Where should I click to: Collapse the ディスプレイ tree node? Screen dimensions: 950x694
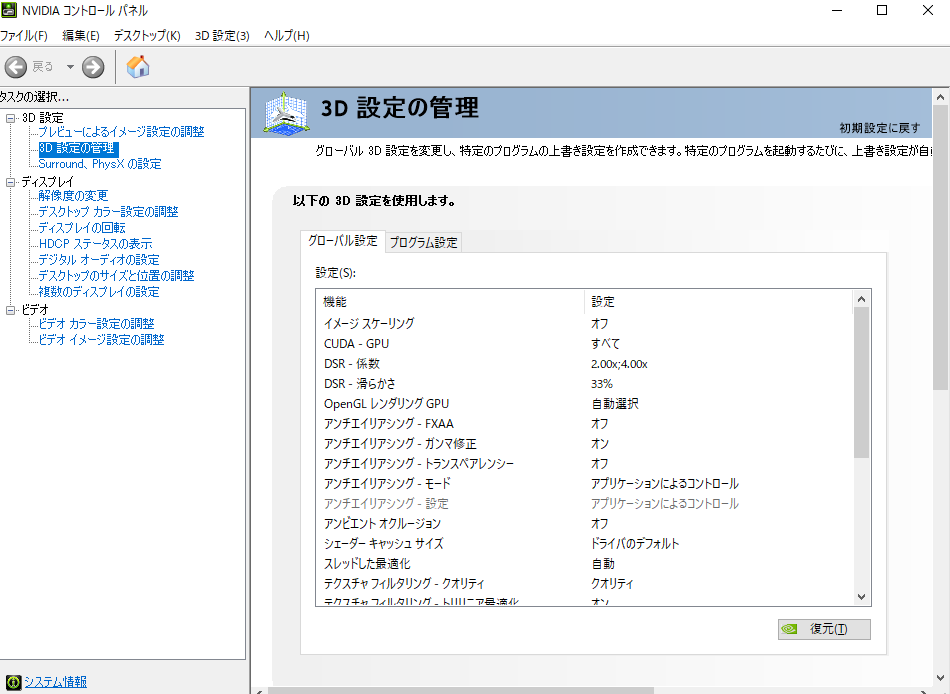10,182
